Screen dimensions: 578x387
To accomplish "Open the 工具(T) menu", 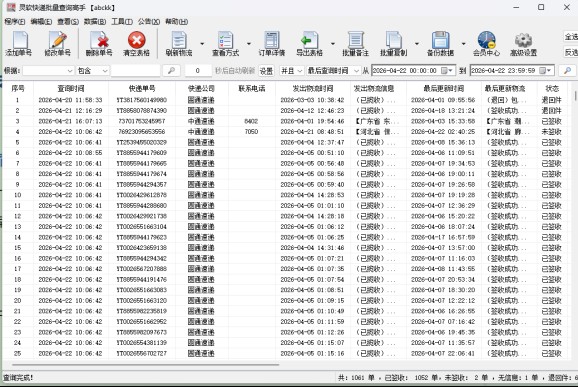I will (x=122, y=22).
